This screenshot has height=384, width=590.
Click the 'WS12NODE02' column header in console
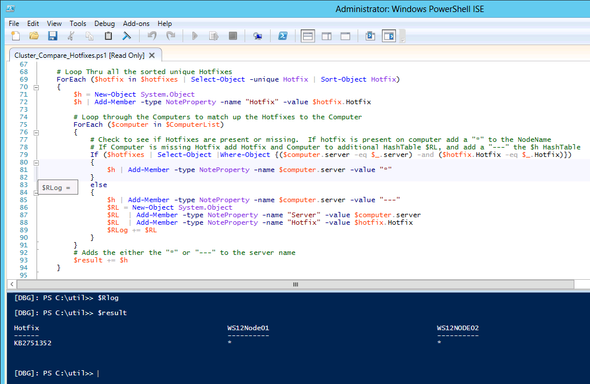pos(458,328)
